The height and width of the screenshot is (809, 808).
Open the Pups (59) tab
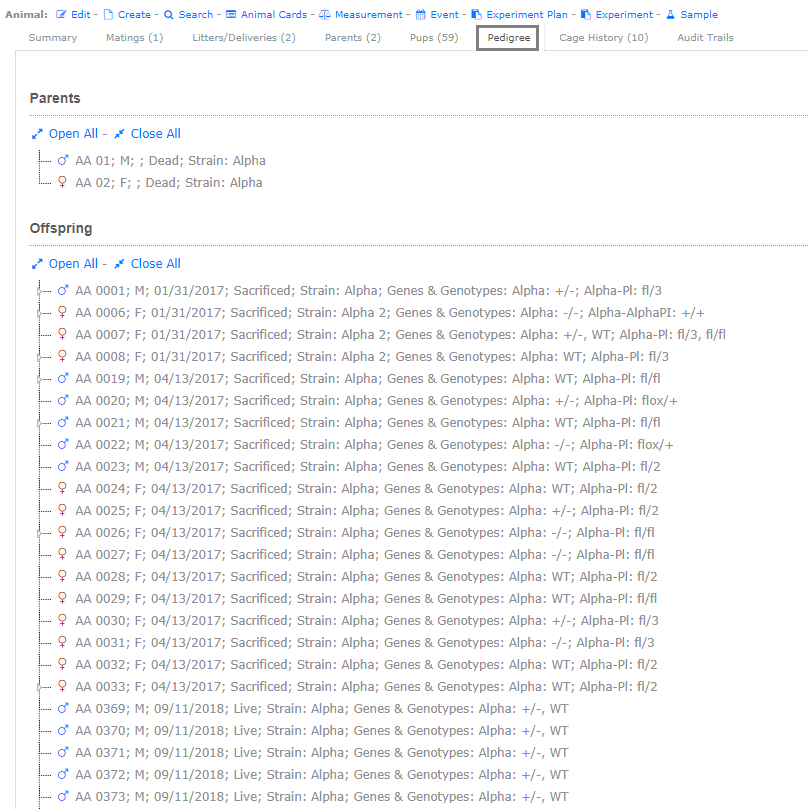[434, 38]
